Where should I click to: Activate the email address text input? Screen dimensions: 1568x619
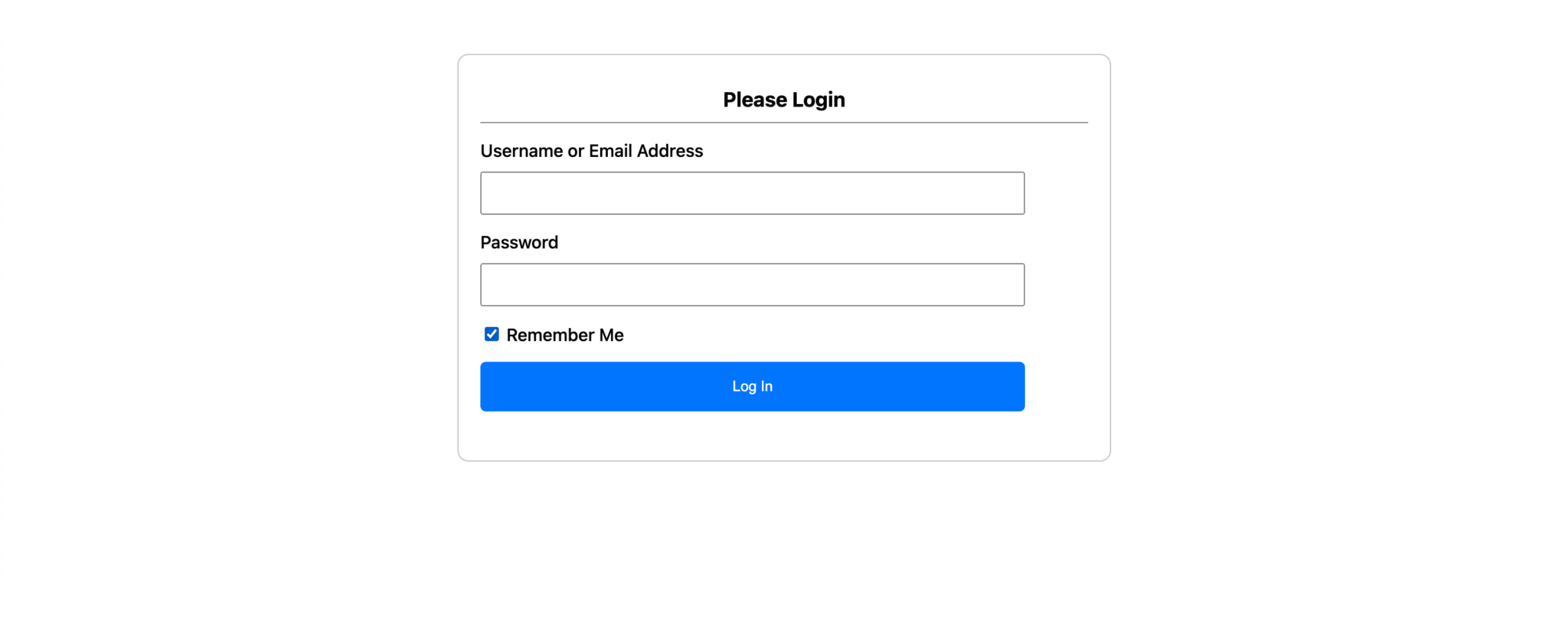click(752, 193)
